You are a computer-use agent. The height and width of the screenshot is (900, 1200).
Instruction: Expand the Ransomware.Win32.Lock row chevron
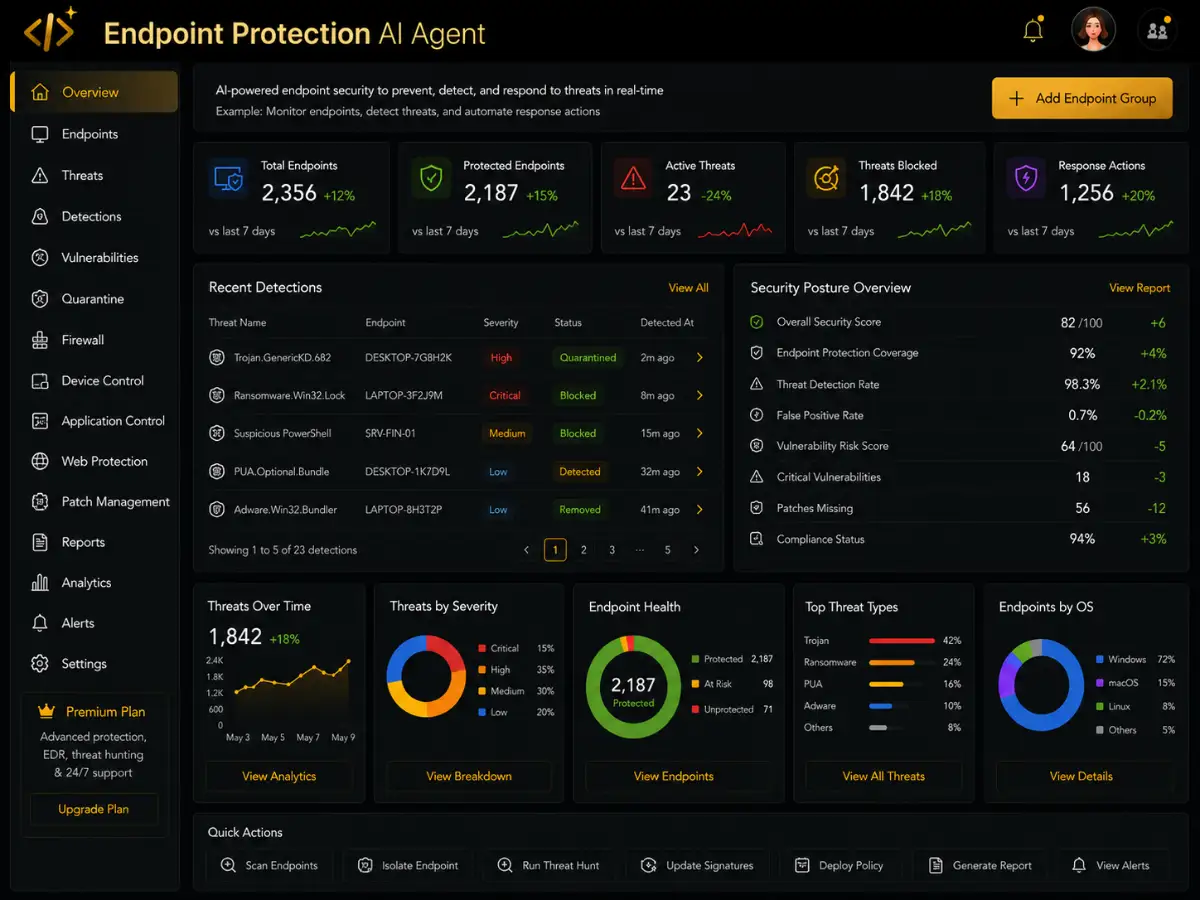[x=699, y=395]
